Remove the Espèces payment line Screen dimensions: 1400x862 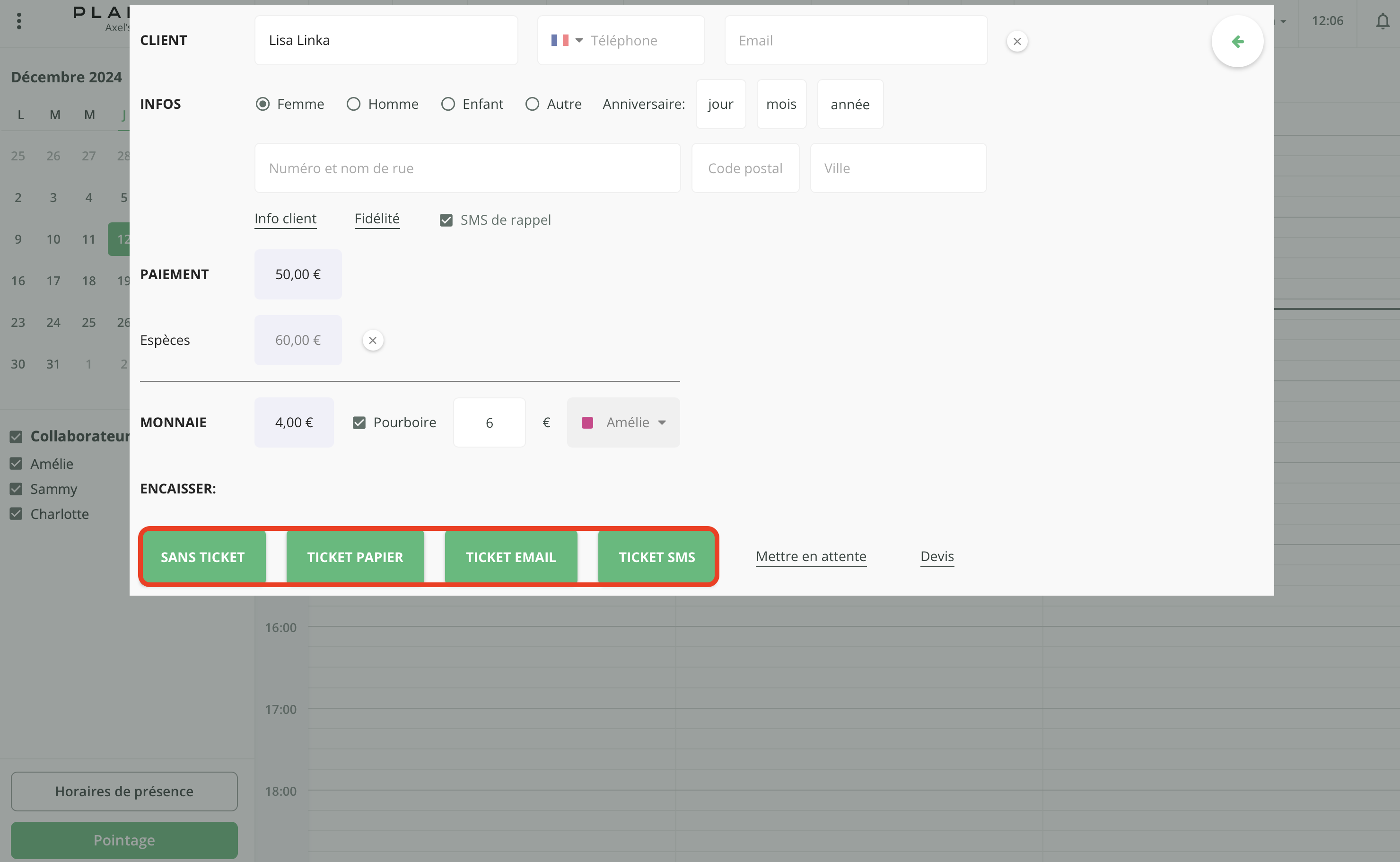pos(373,340)
